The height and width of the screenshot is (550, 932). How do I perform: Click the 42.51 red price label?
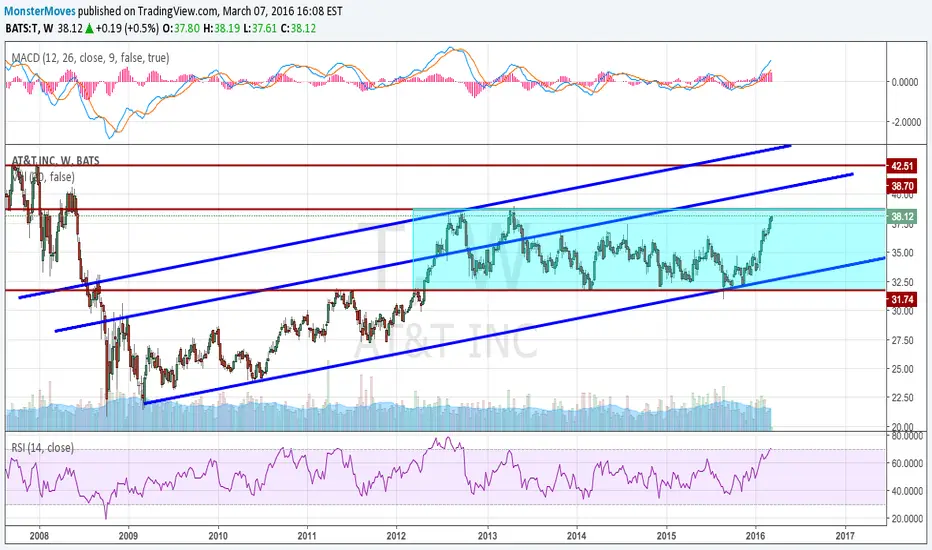click(x=902, y=166)
